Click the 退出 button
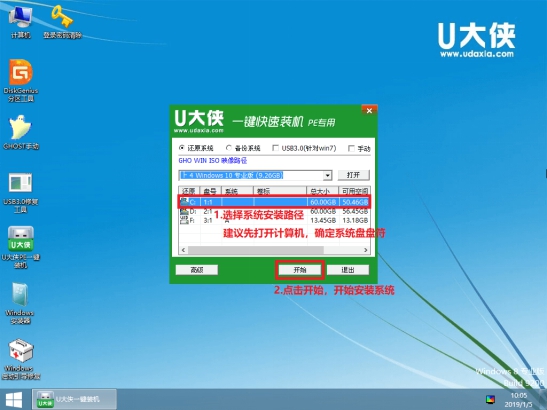 tap(348, 270)
